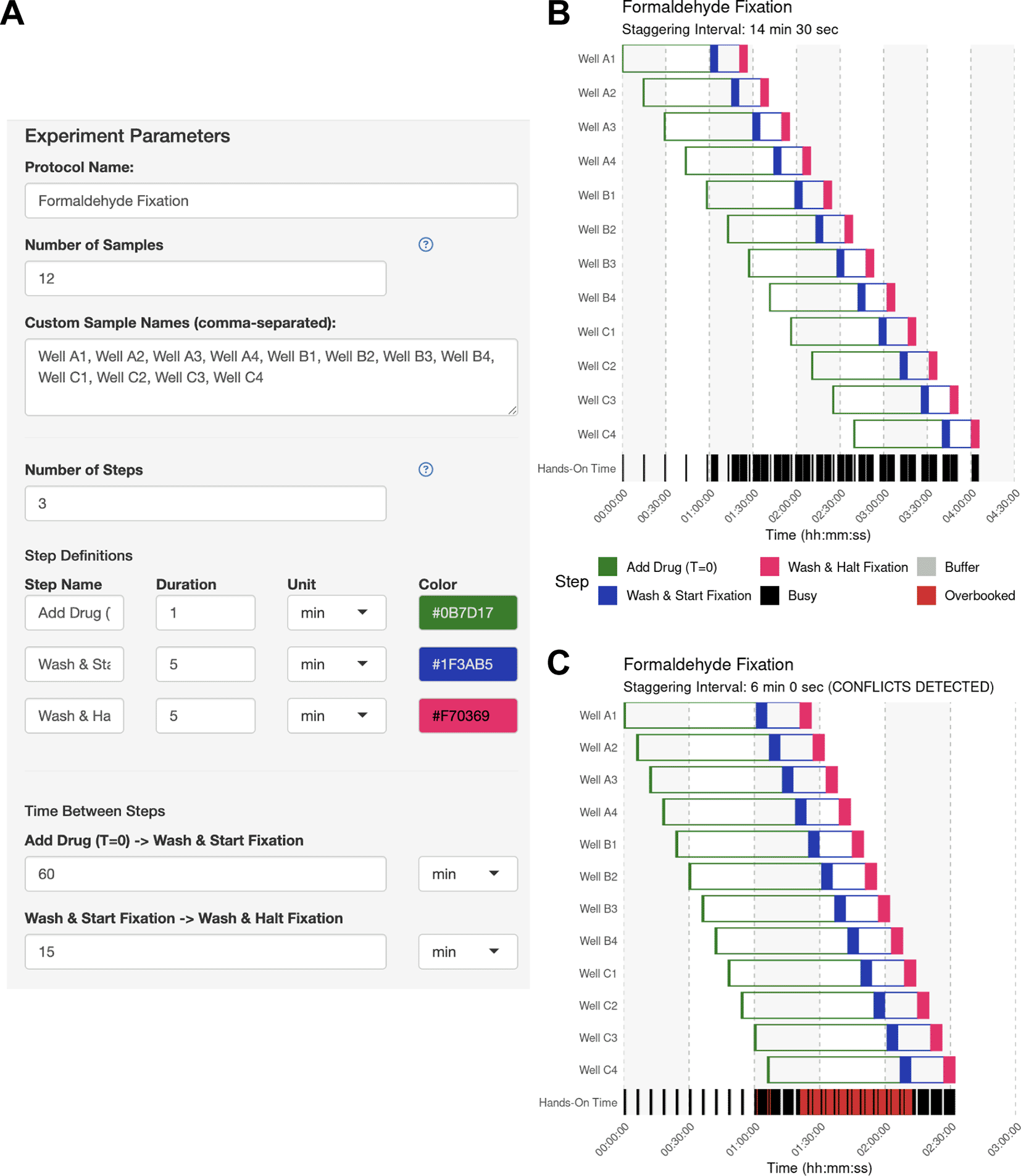Click the Protocol Name input field
This screenshot has width=1021, height=1176.
tap(271, 201)
